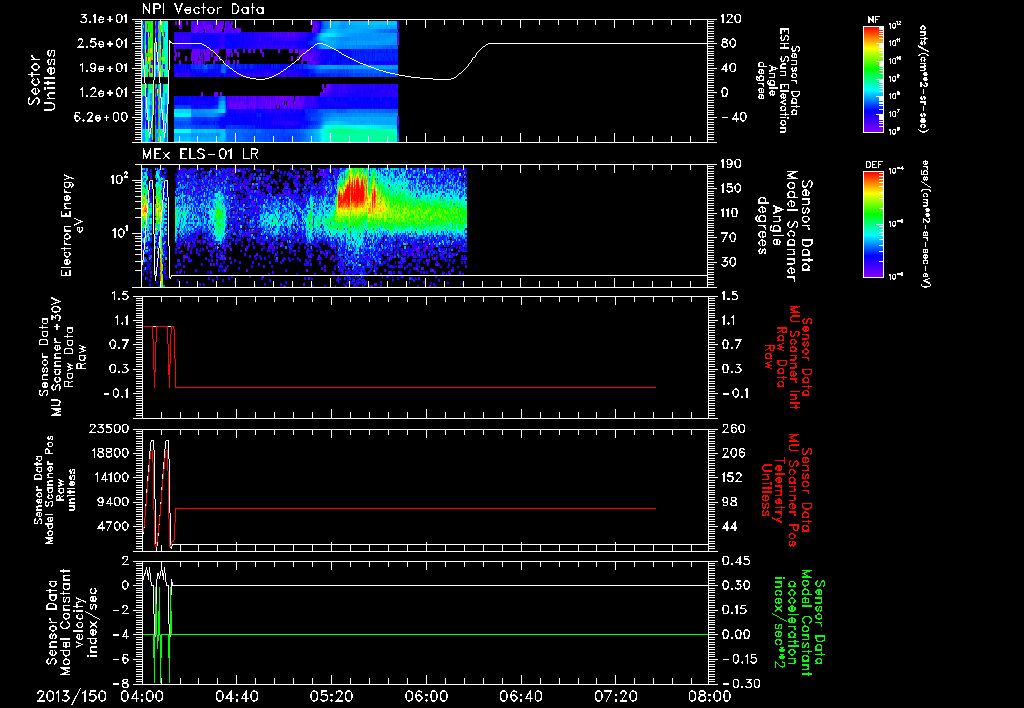Viewport: 1024px width, 708px height.
Task: Click the 120 sun elevation axis value
Action: click(733, 19)
